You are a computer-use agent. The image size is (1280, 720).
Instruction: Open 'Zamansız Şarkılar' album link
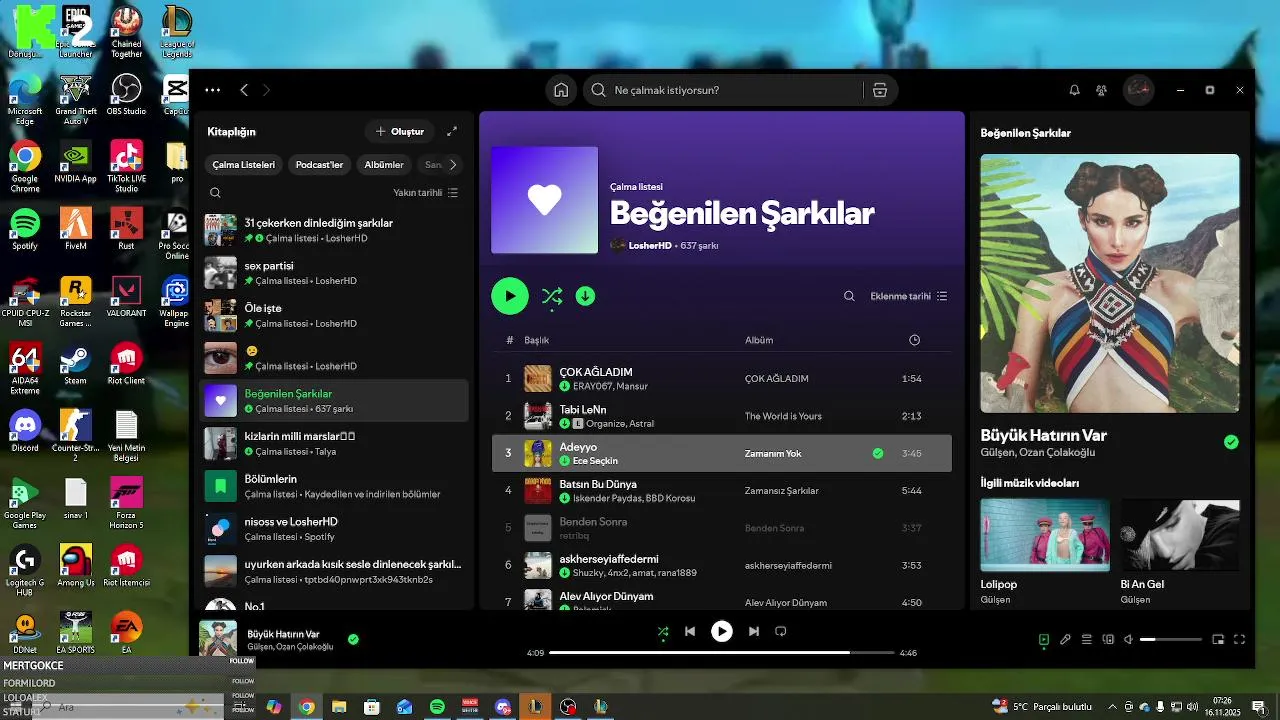tap(782, 491)
